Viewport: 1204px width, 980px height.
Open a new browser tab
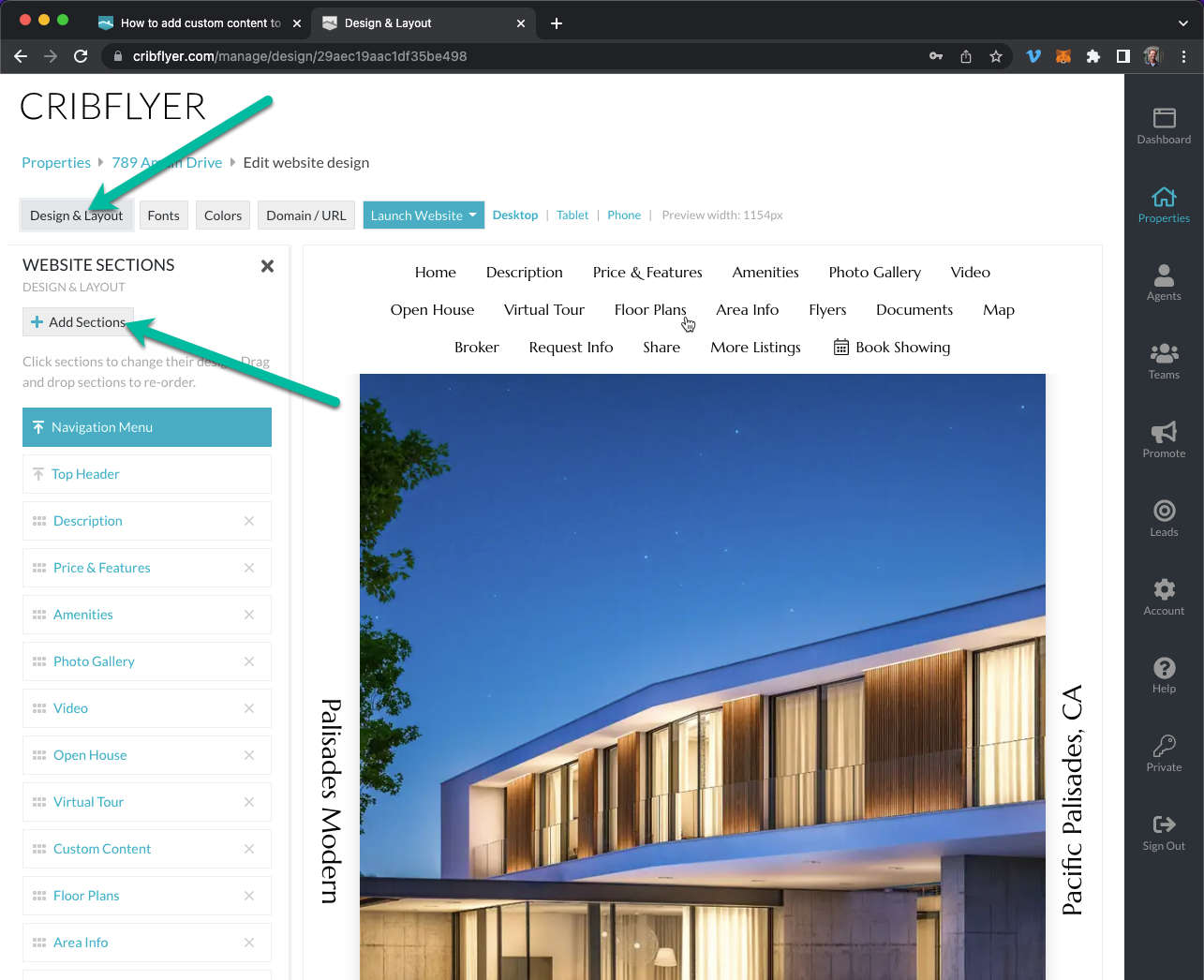pyautogui.click(x=557, y=22)
